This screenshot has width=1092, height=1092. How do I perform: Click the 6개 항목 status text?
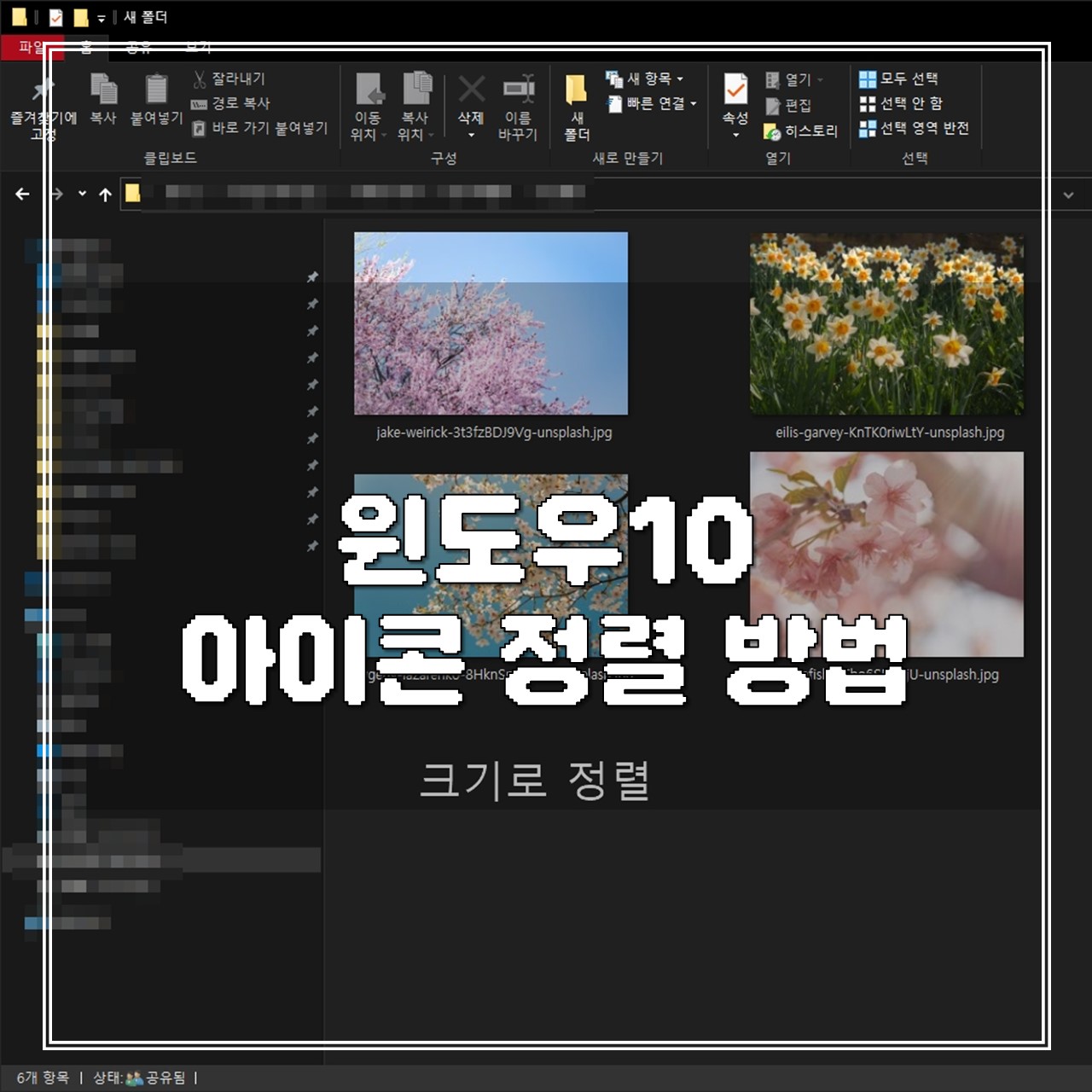tap(43, 1077)
